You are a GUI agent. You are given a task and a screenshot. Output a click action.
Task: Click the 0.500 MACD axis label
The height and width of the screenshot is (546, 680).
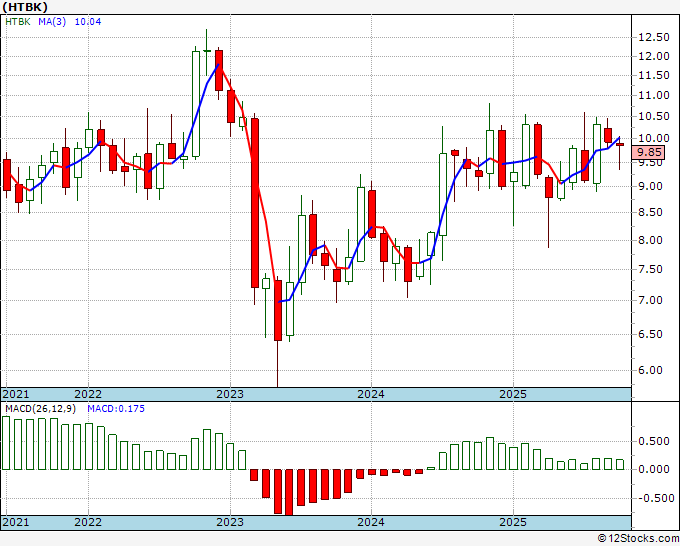coord(654,441)
